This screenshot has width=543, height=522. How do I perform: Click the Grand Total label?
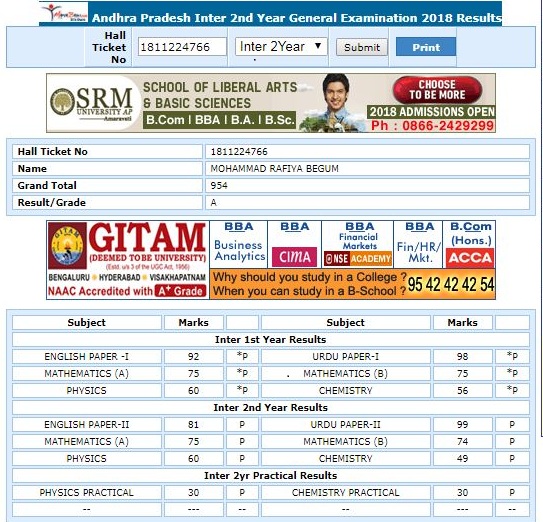tap(47, 186)
